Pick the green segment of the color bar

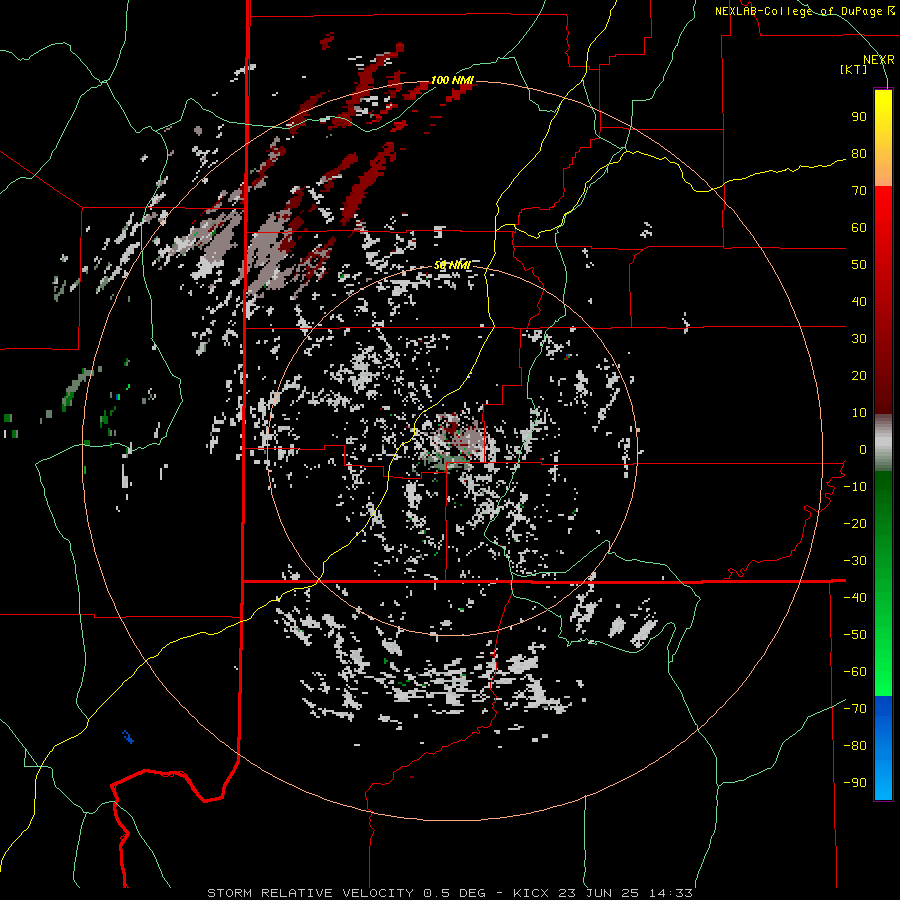[x=883, y=583]
